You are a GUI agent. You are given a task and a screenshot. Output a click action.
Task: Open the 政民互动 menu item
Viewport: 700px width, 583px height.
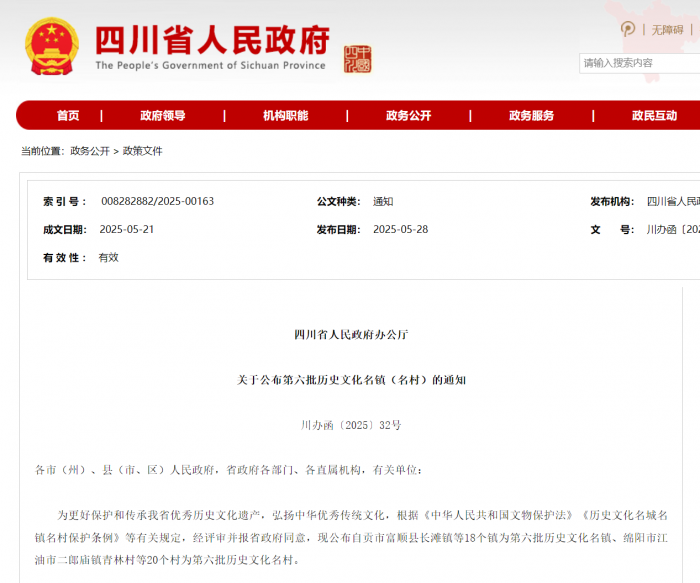pos(654,116)
